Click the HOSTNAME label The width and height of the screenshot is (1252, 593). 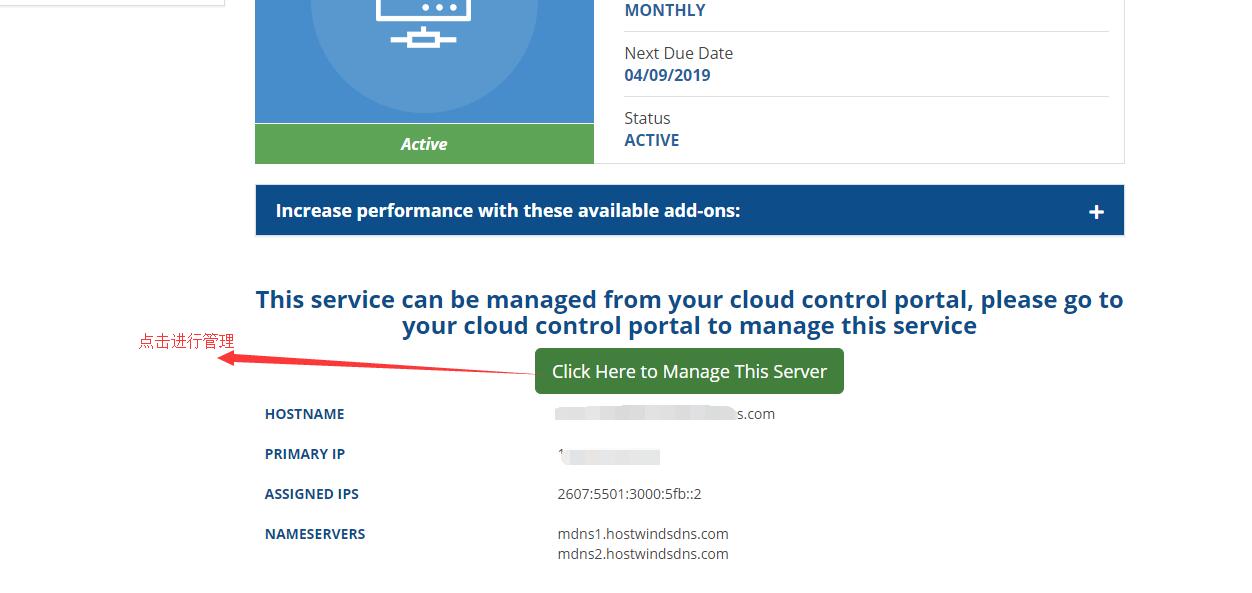point(304,414)
